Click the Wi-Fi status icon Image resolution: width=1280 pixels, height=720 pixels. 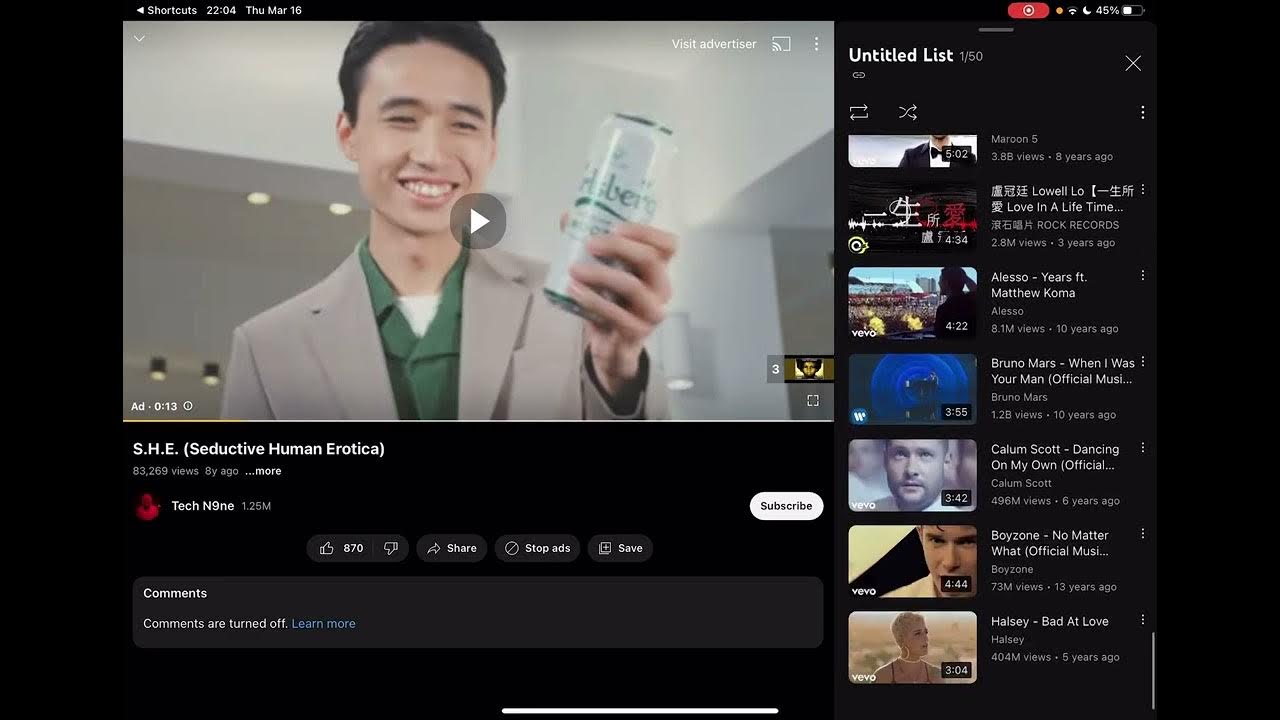click(x=1073, y=10)
